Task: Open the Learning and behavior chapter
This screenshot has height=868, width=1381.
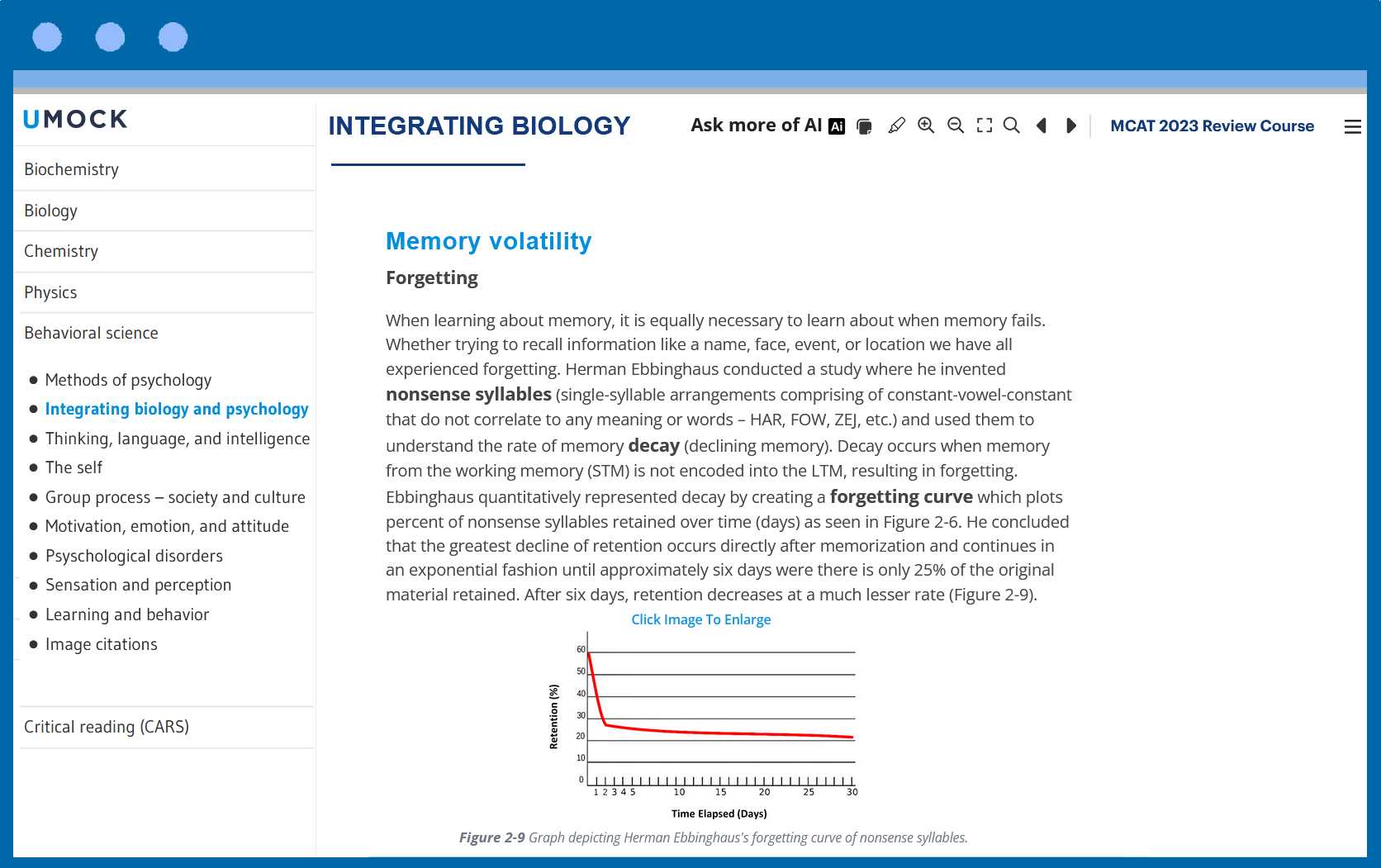Action: point(127,614)
